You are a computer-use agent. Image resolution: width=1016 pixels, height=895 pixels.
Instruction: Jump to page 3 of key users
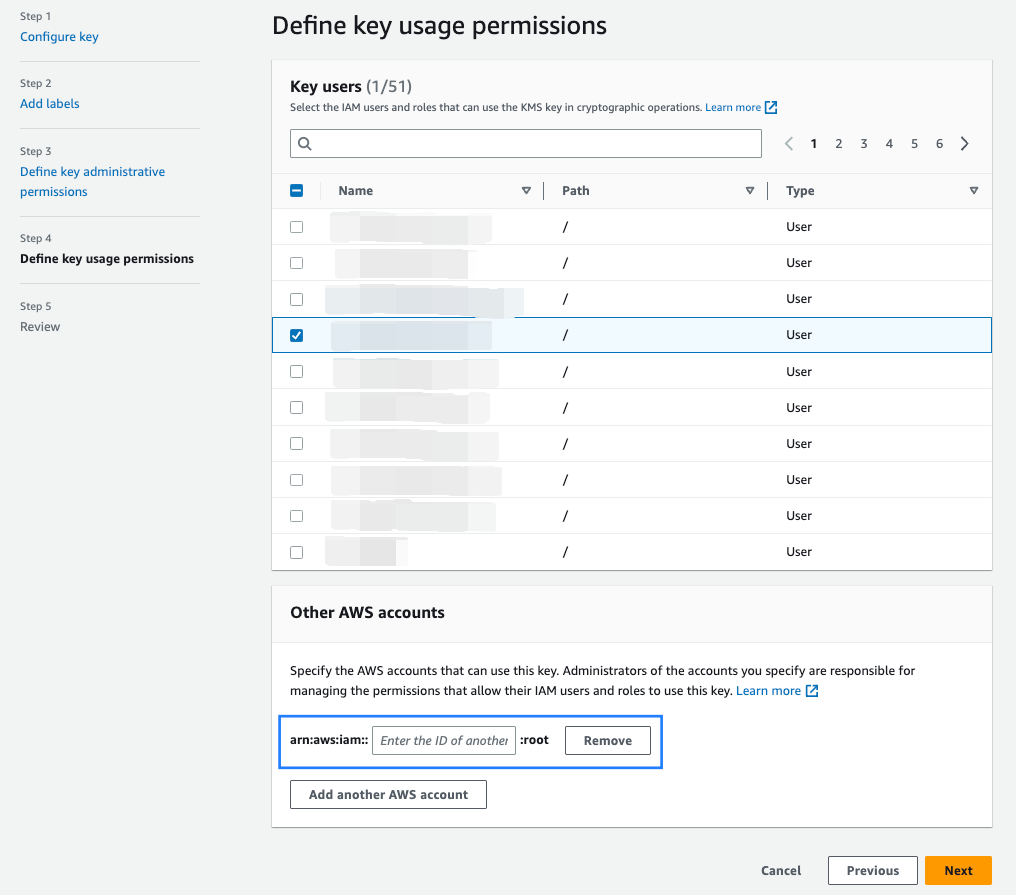point(864,144)
